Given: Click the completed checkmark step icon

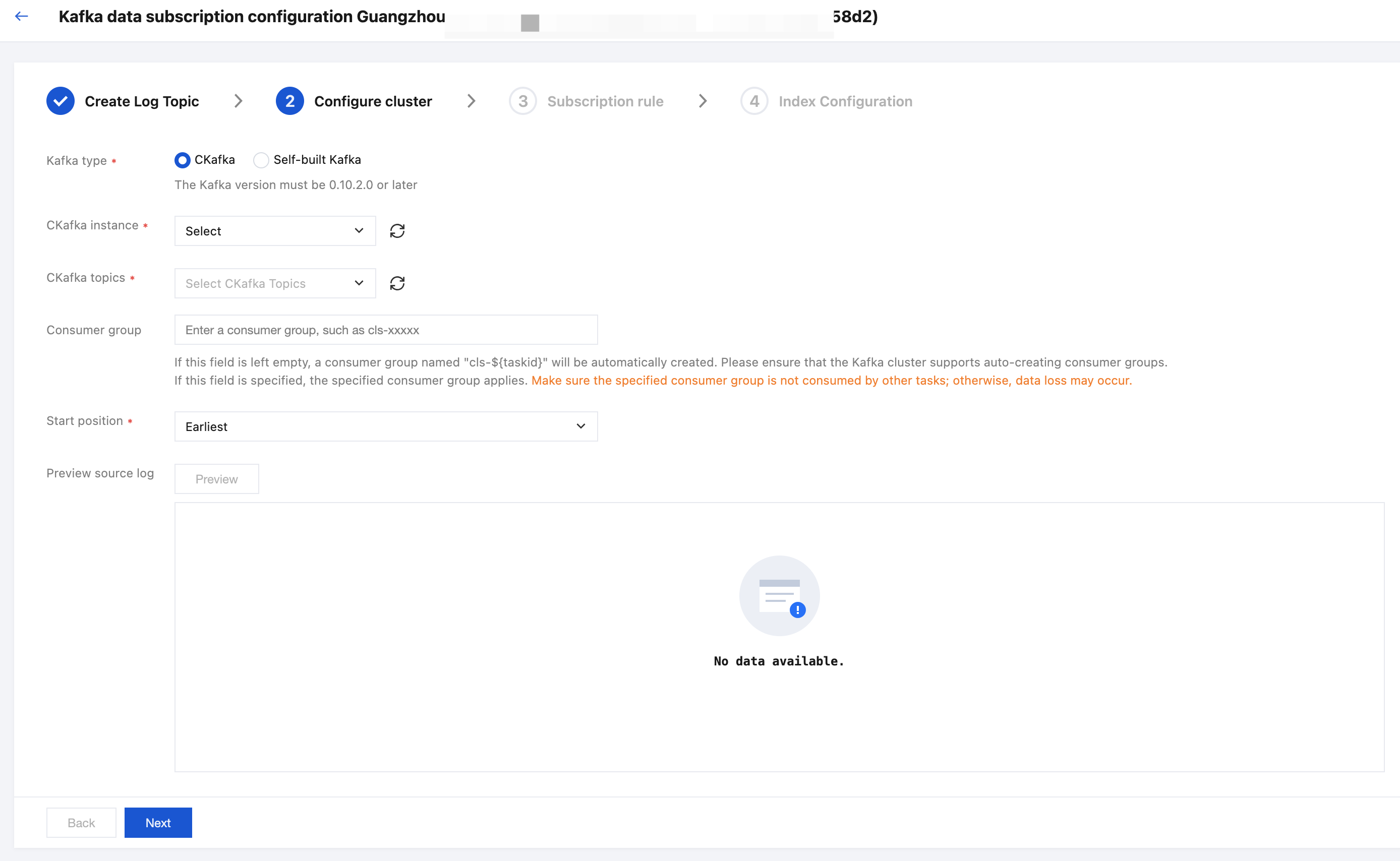Looking at the screenshot, I should click(61, 101).
